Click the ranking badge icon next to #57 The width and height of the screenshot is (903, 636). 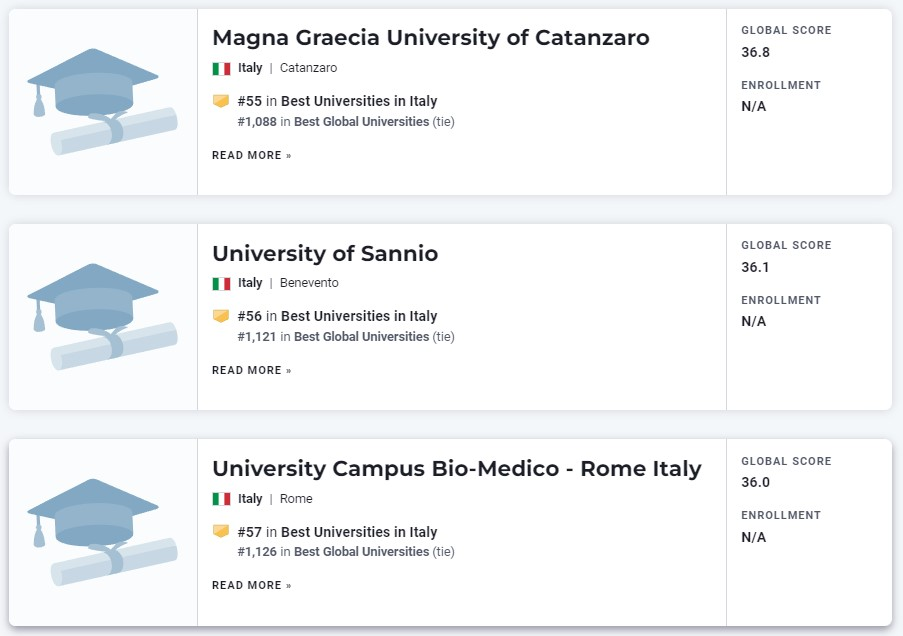pyautogui.click(x=221, y=531)
